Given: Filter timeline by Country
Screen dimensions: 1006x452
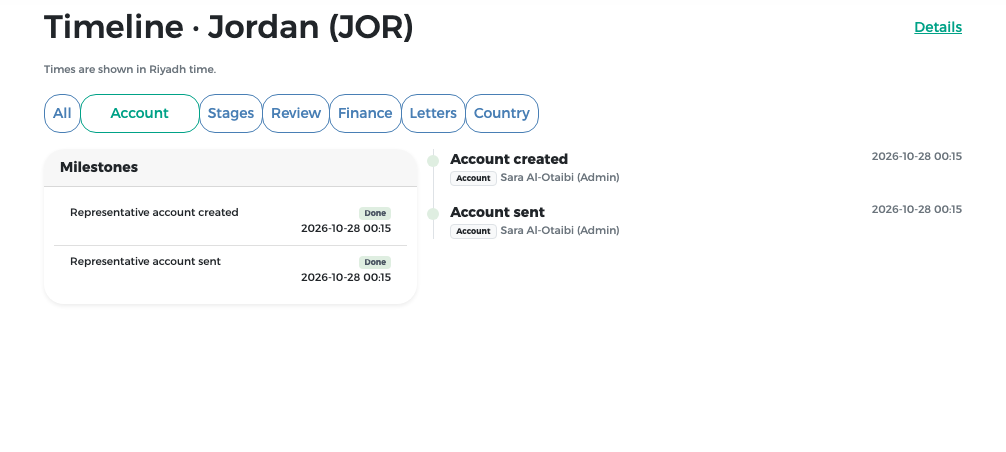Looking at the screenshot, I should click(502, 113).
